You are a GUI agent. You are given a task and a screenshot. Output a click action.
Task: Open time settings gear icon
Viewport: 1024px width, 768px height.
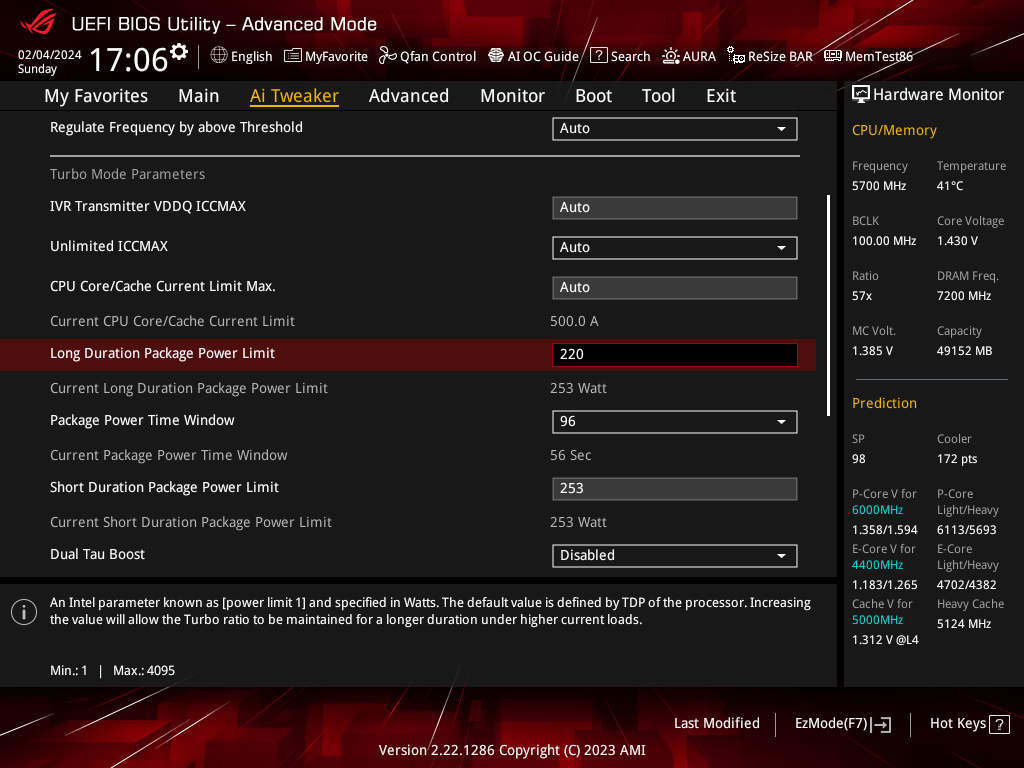point(179,52)
